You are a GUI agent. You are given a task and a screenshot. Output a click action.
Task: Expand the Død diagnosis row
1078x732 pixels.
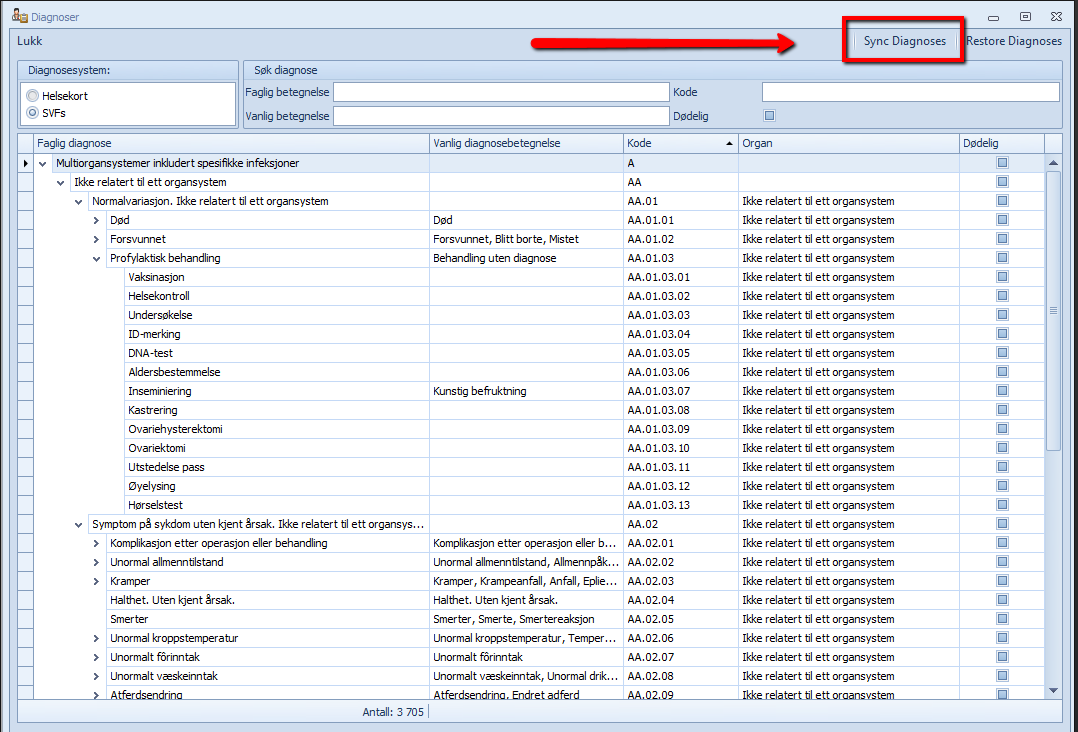tap(97, 220)
